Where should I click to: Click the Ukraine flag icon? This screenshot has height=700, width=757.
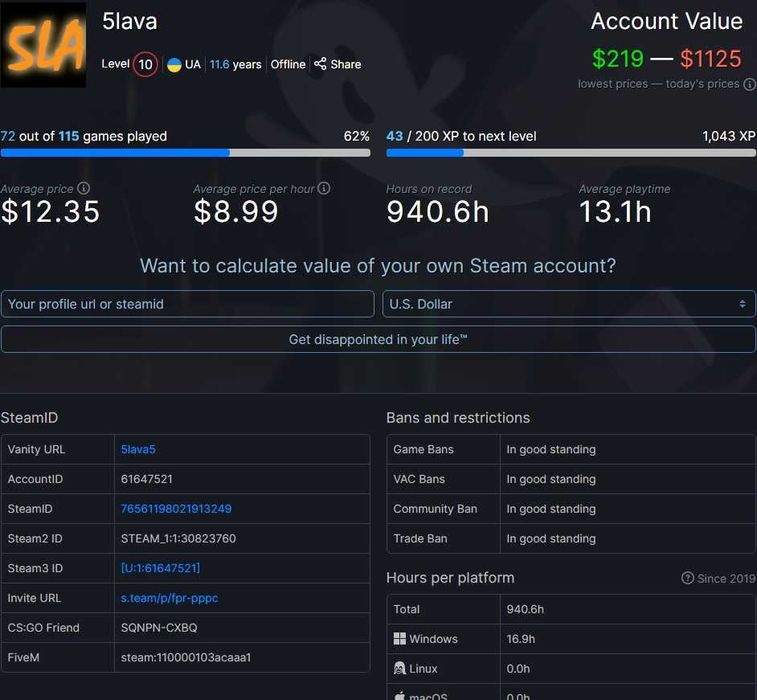(174, 65)
